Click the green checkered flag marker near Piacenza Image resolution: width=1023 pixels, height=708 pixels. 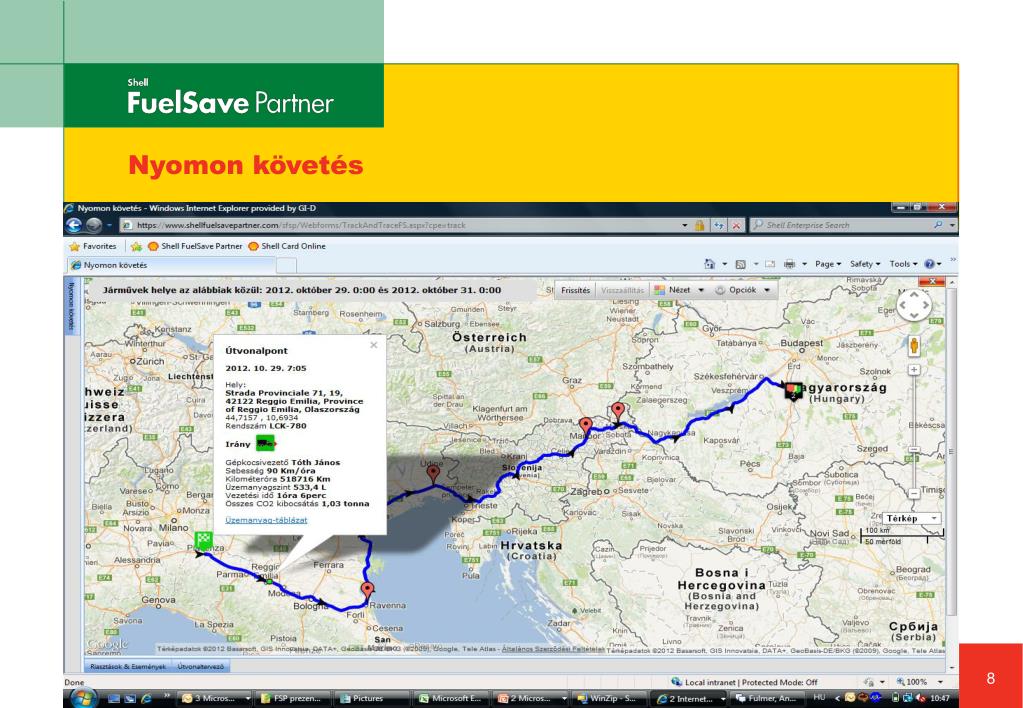click(204, 540)
